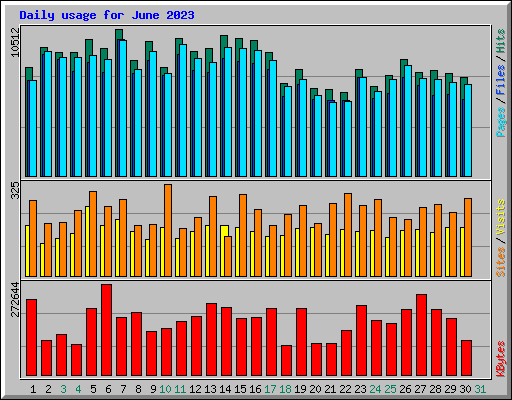Click day 10 on the x-axis
The width and height of the screenshot is (512, 400).
165,389
